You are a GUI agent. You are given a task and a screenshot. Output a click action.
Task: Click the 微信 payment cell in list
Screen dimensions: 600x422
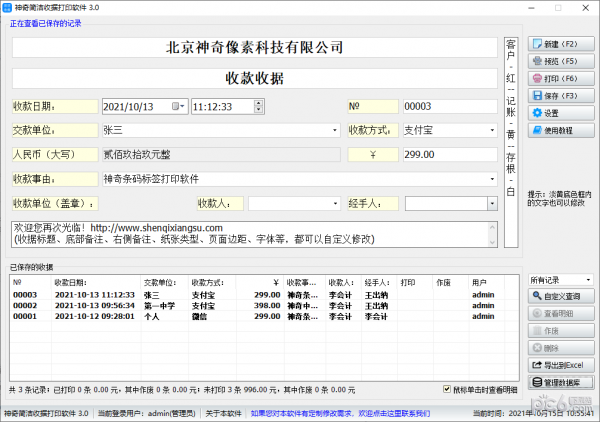(x=199, y=316)
